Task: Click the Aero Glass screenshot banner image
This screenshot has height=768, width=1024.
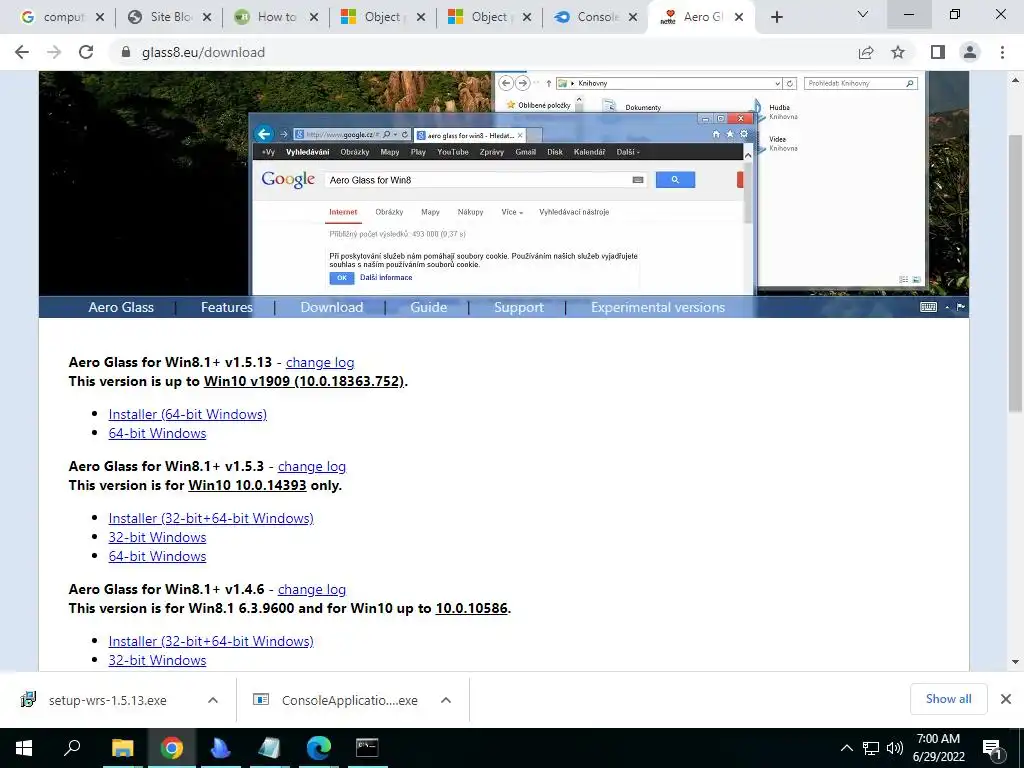Action: [x=504, y=184]
